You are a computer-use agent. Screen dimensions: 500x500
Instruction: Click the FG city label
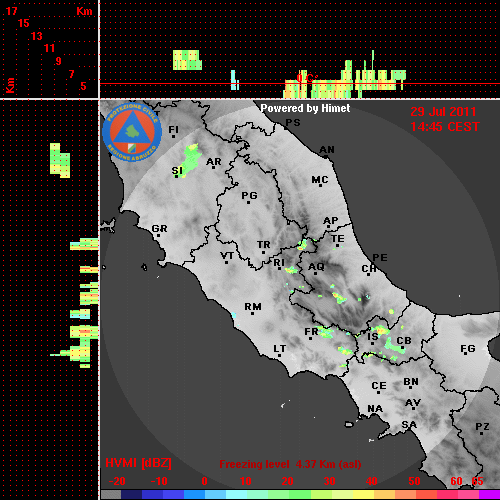pyautogui.click(x=467, y=349)
